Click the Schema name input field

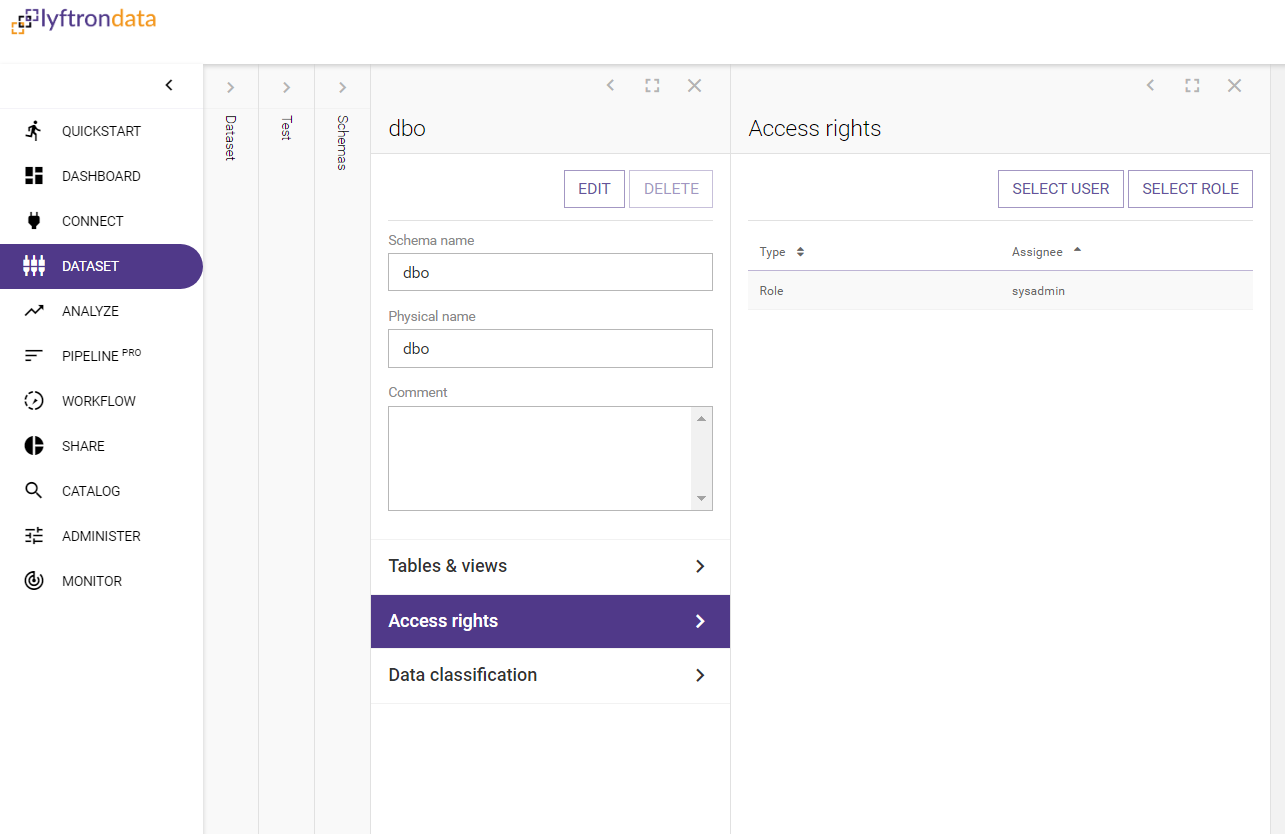[x=550, y=272]
